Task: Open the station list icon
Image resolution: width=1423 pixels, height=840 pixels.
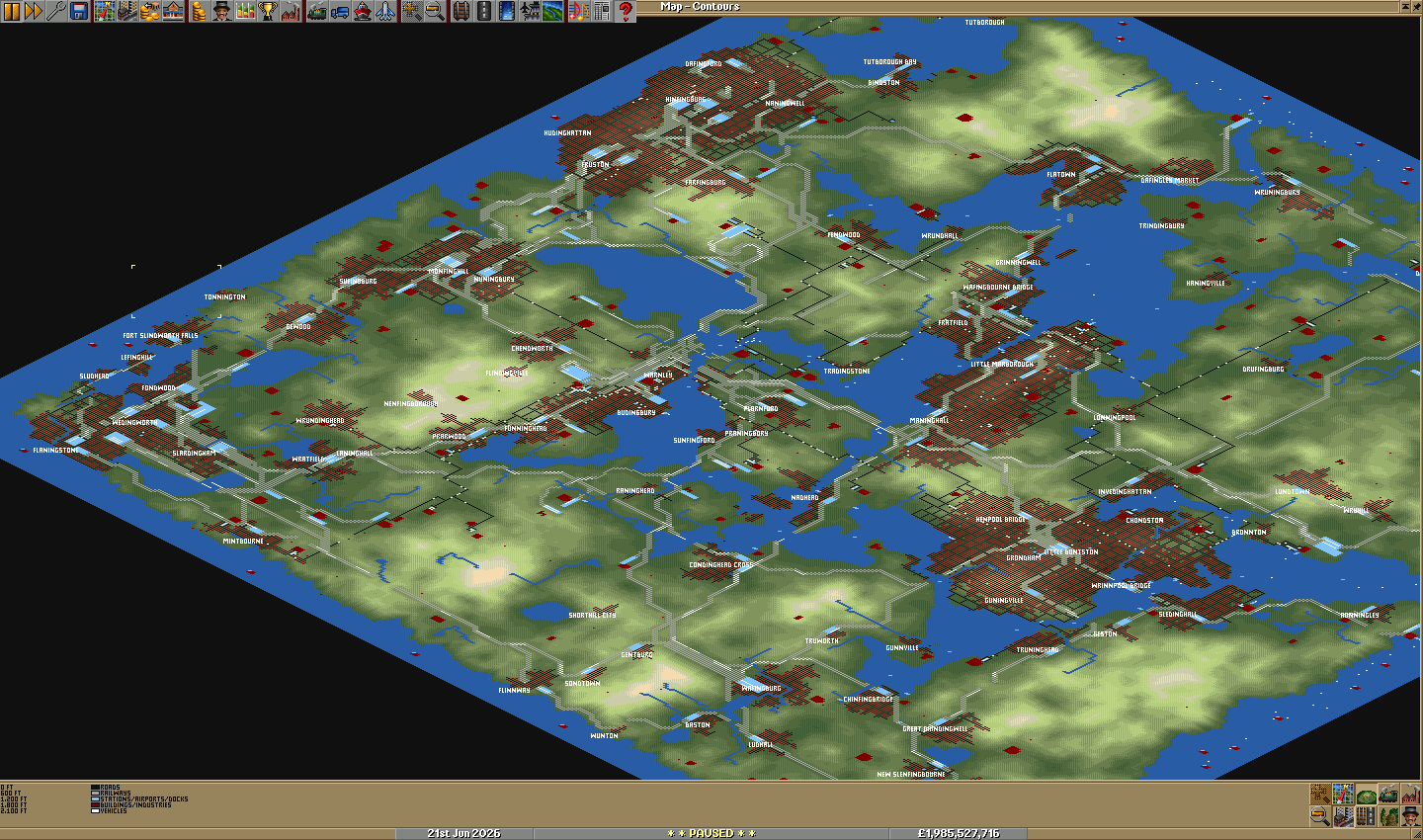Action: tap(173, 11)
